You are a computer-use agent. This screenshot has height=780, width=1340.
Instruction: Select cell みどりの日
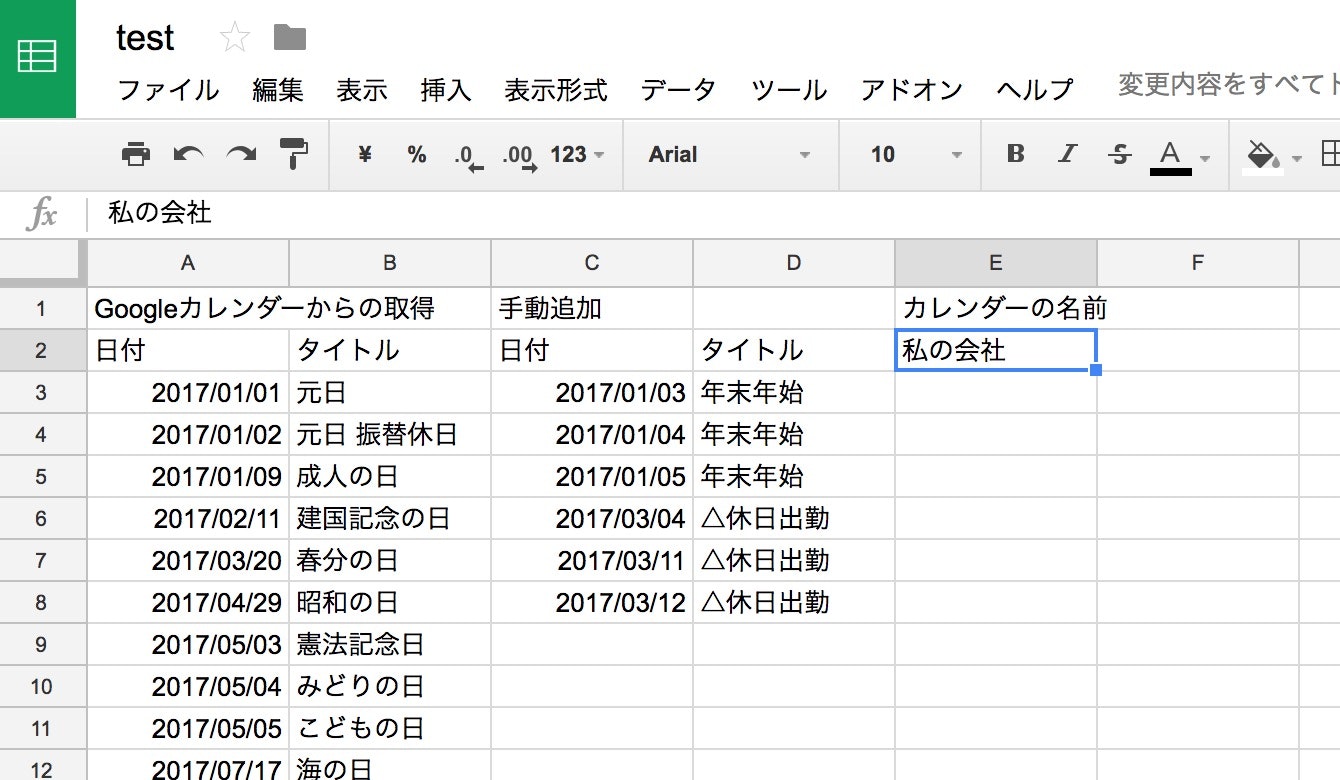[x=390, y=686]
